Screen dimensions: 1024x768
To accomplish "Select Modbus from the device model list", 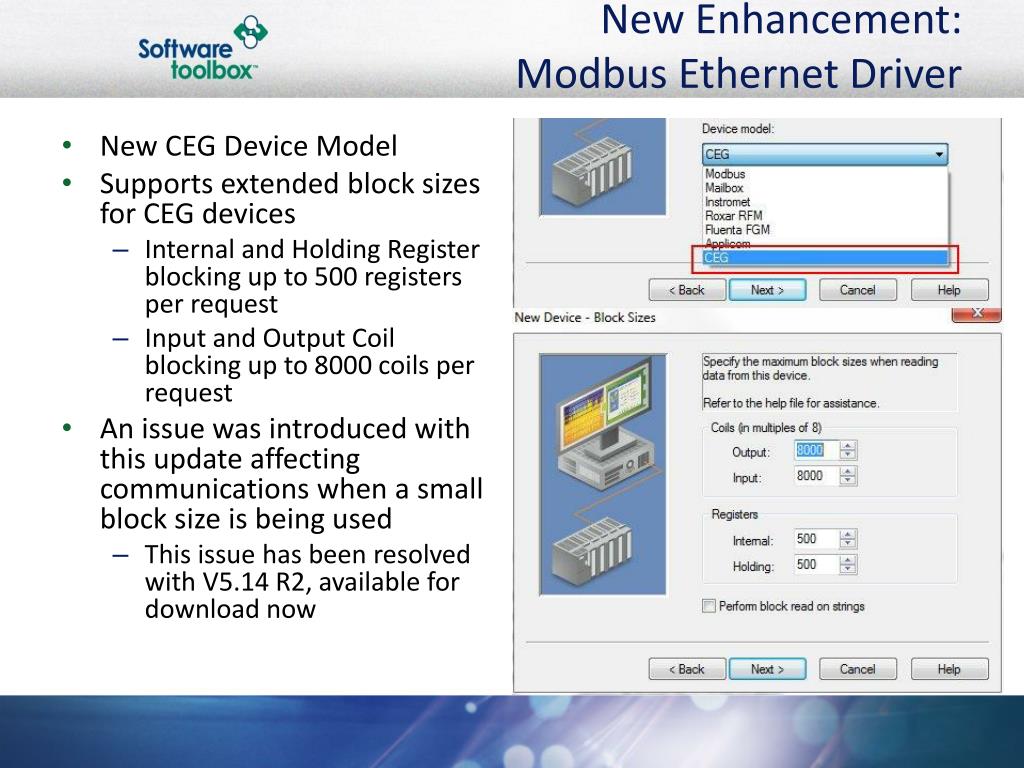I will (725, 174).
